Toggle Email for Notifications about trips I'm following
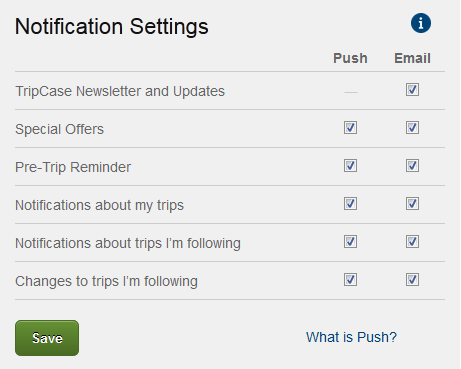The height and width of the screenshot is (369, 461). click(x=412, y=242)
